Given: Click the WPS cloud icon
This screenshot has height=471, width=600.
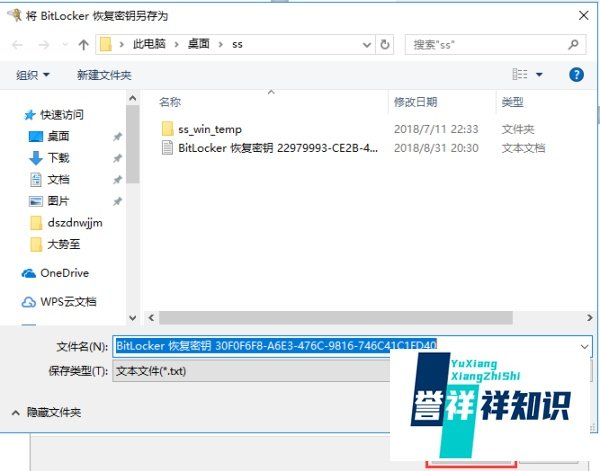Looking at the screenshot, I should 29,302.
